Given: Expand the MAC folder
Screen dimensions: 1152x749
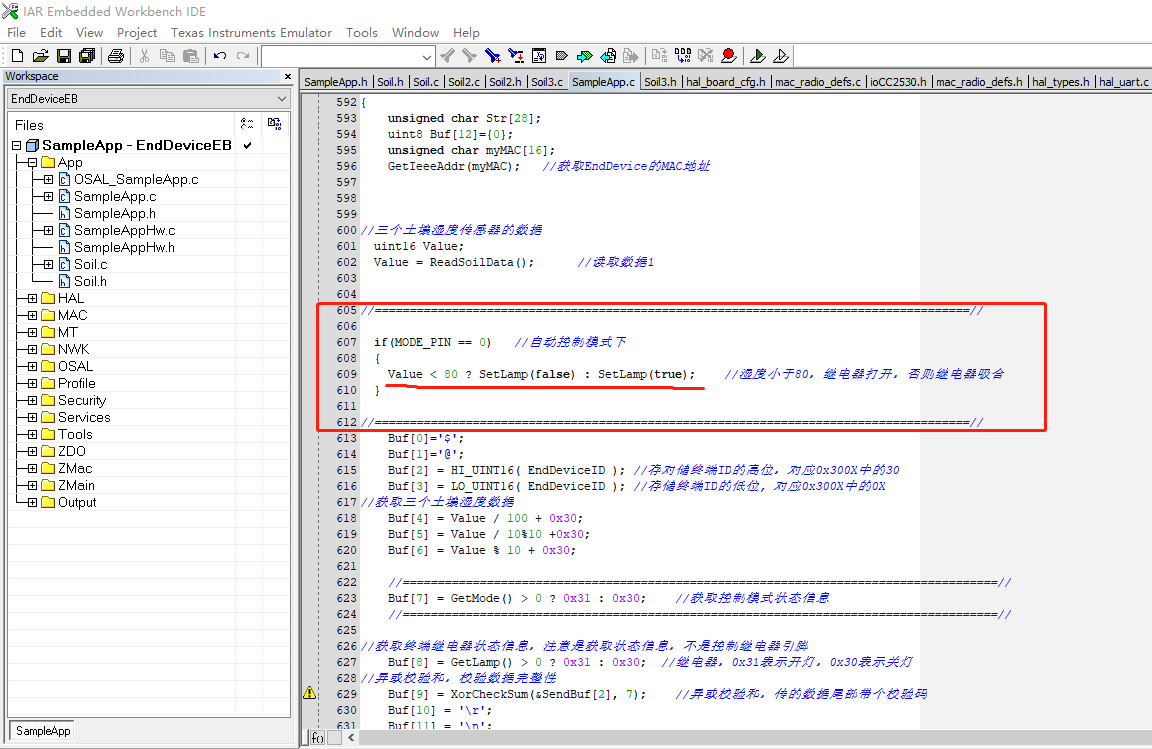Looking at the screenshot, I should (32, 315).
